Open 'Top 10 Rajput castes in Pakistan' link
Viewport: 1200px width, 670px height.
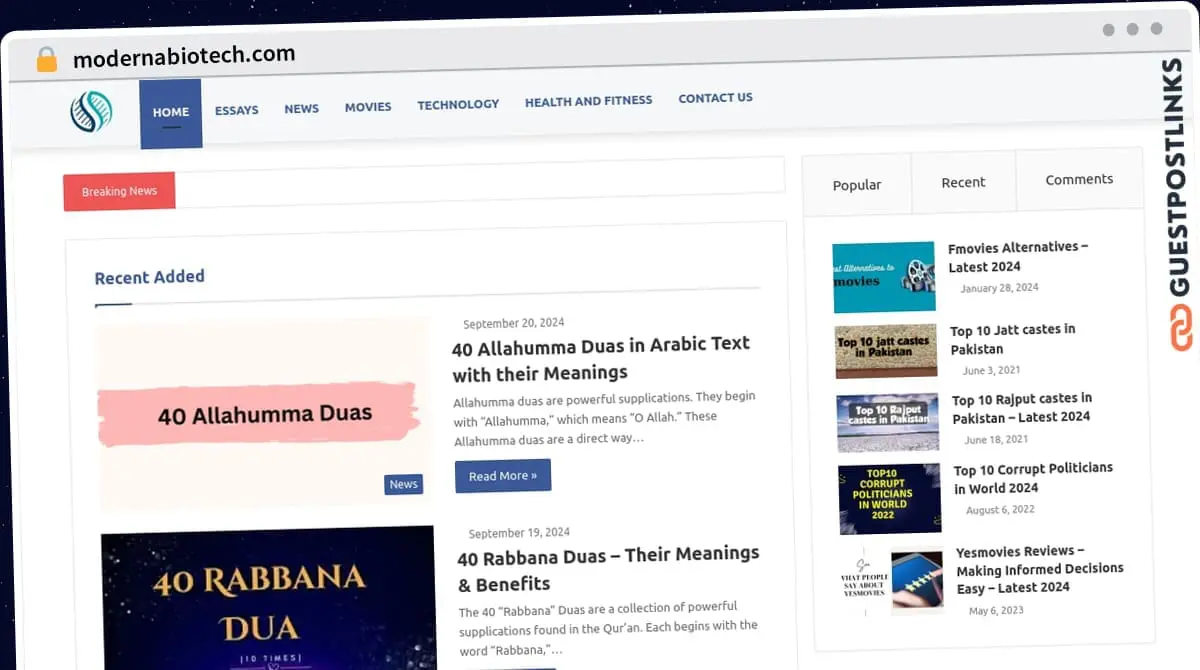tap(1022, 407)
